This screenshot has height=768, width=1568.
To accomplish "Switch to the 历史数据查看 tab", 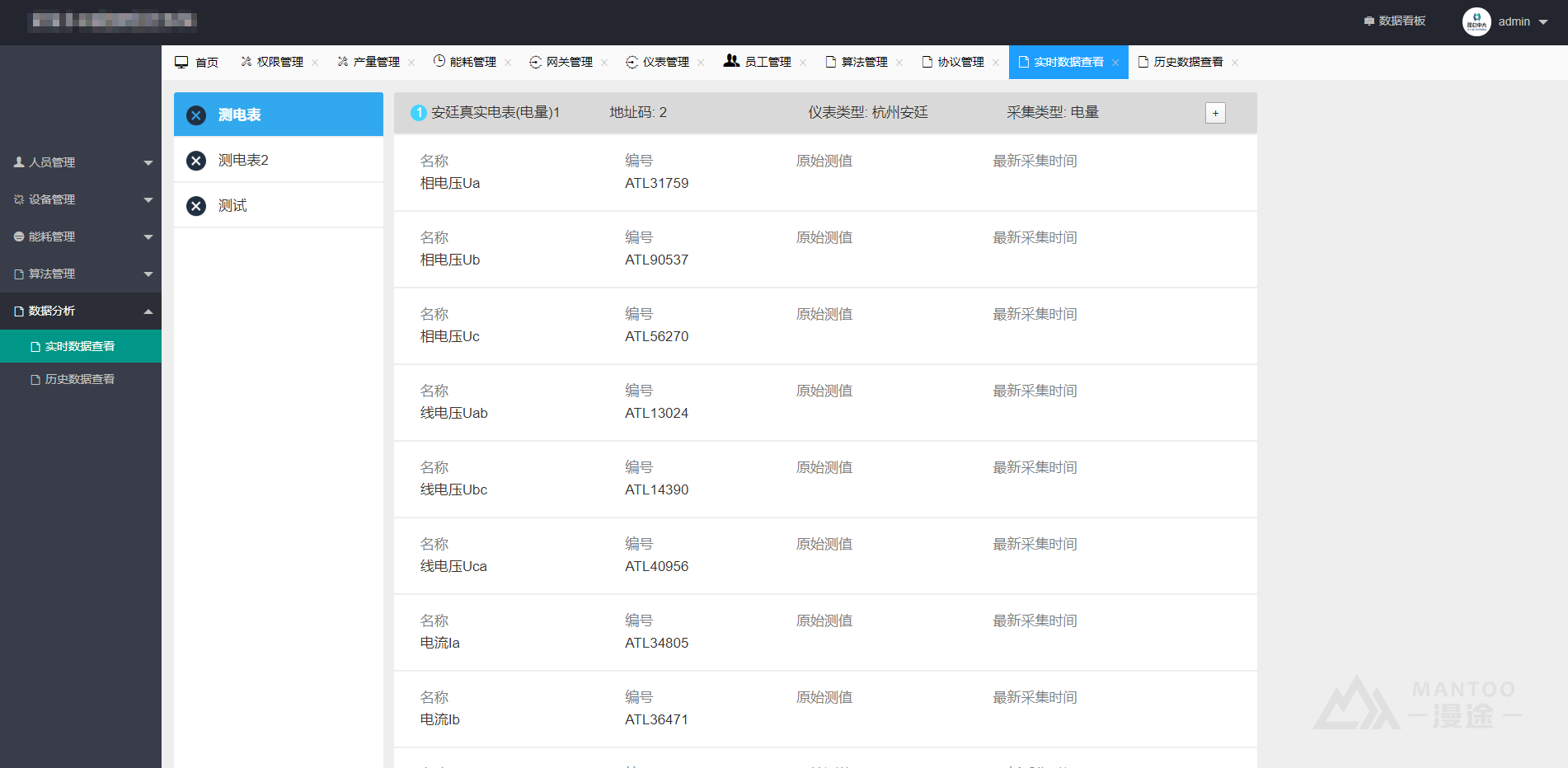I will 1187,63.
